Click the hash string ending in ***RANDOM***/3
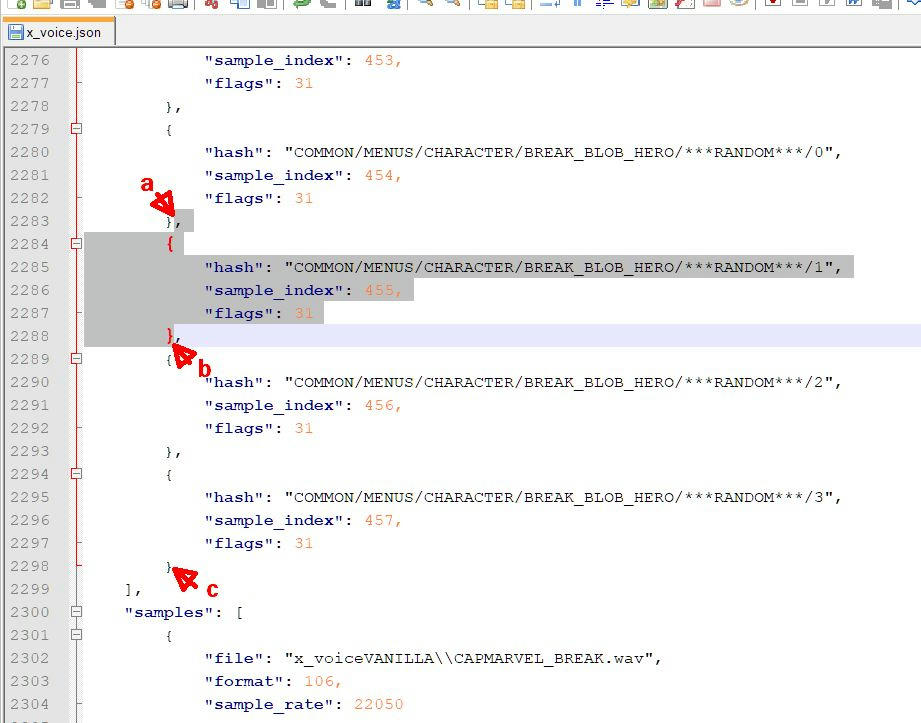Viewport: 921px width, 723px height. click(559, 498)
